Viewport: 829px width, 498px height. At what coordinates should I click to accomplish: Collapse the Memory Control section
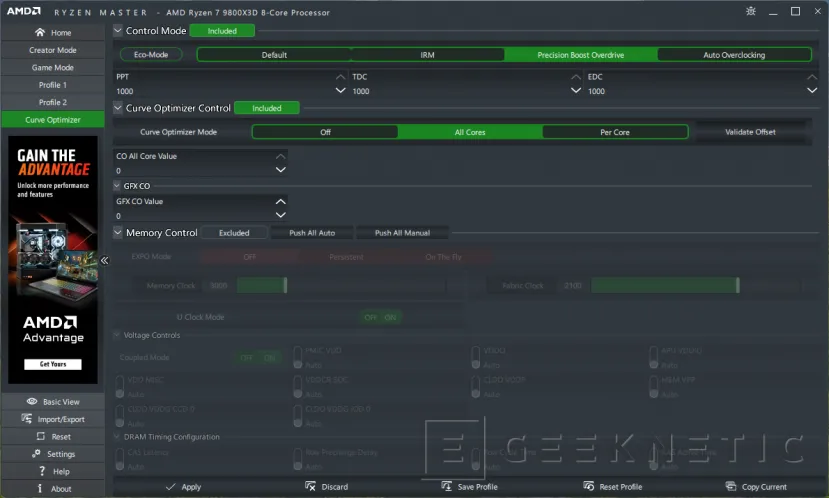pos(118,232)
